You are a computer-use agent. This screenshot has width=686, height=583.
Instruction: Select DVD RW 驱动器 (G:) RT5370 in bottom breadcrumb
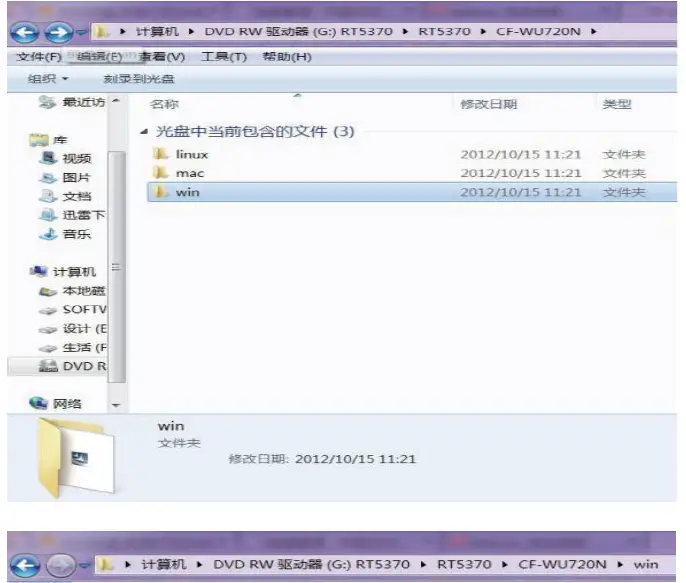pyautogui.click(x=312, y=565)
